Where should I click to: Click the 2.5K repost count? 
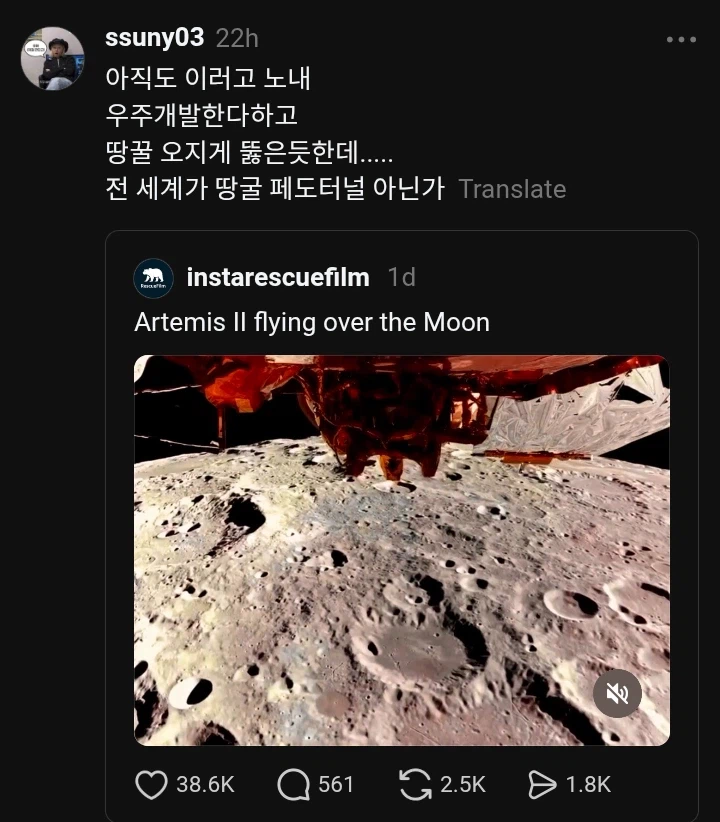463,785
